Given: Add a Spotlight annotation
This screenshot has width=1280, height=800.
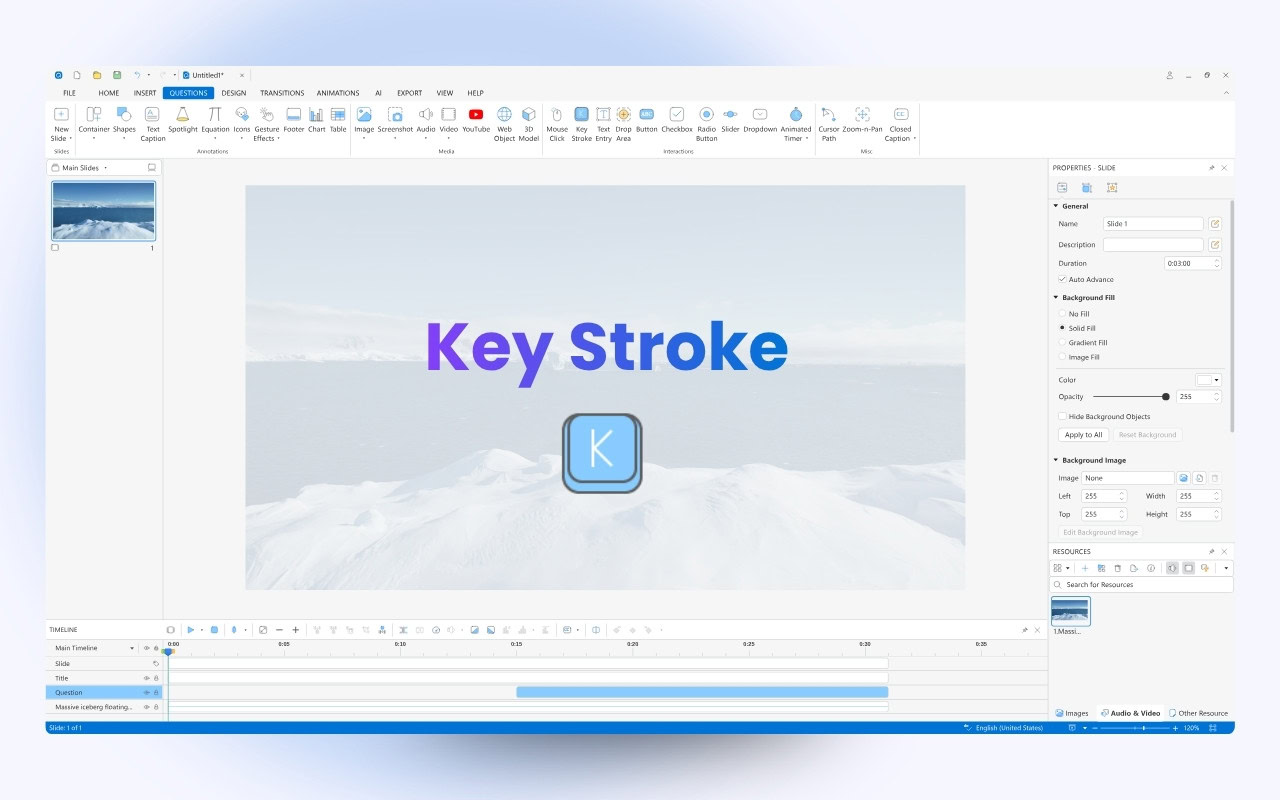Looking at the screenshot, I should 183,120.
